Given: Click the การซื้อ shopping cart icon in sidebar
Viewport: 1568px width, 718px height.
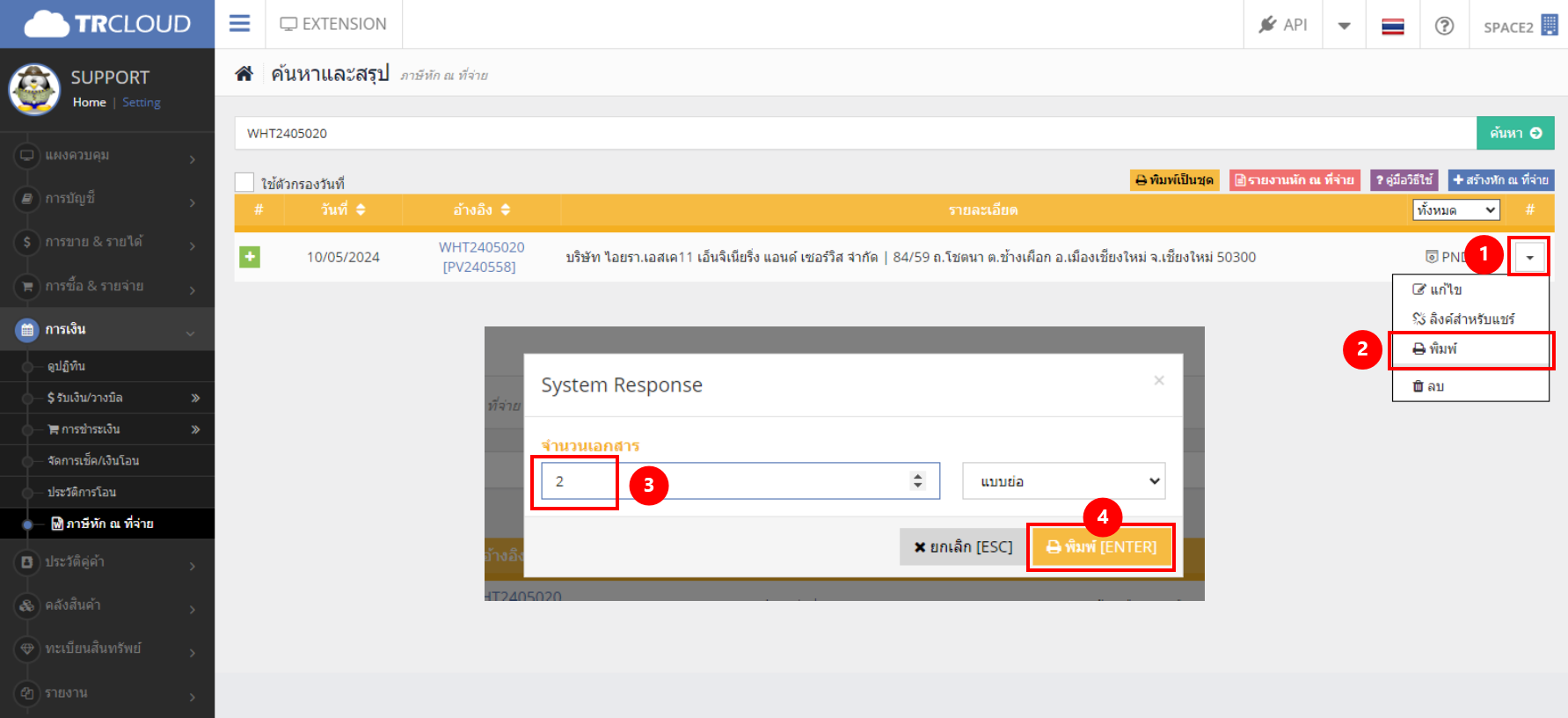Looking at the screenshot, I should (x=27, y=286).
